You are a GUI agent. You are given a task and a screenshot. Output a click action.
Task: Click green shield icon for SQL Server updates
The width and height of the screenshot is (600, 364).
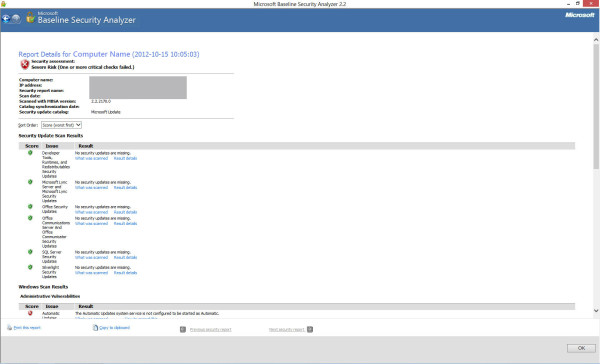click(30, 252)
